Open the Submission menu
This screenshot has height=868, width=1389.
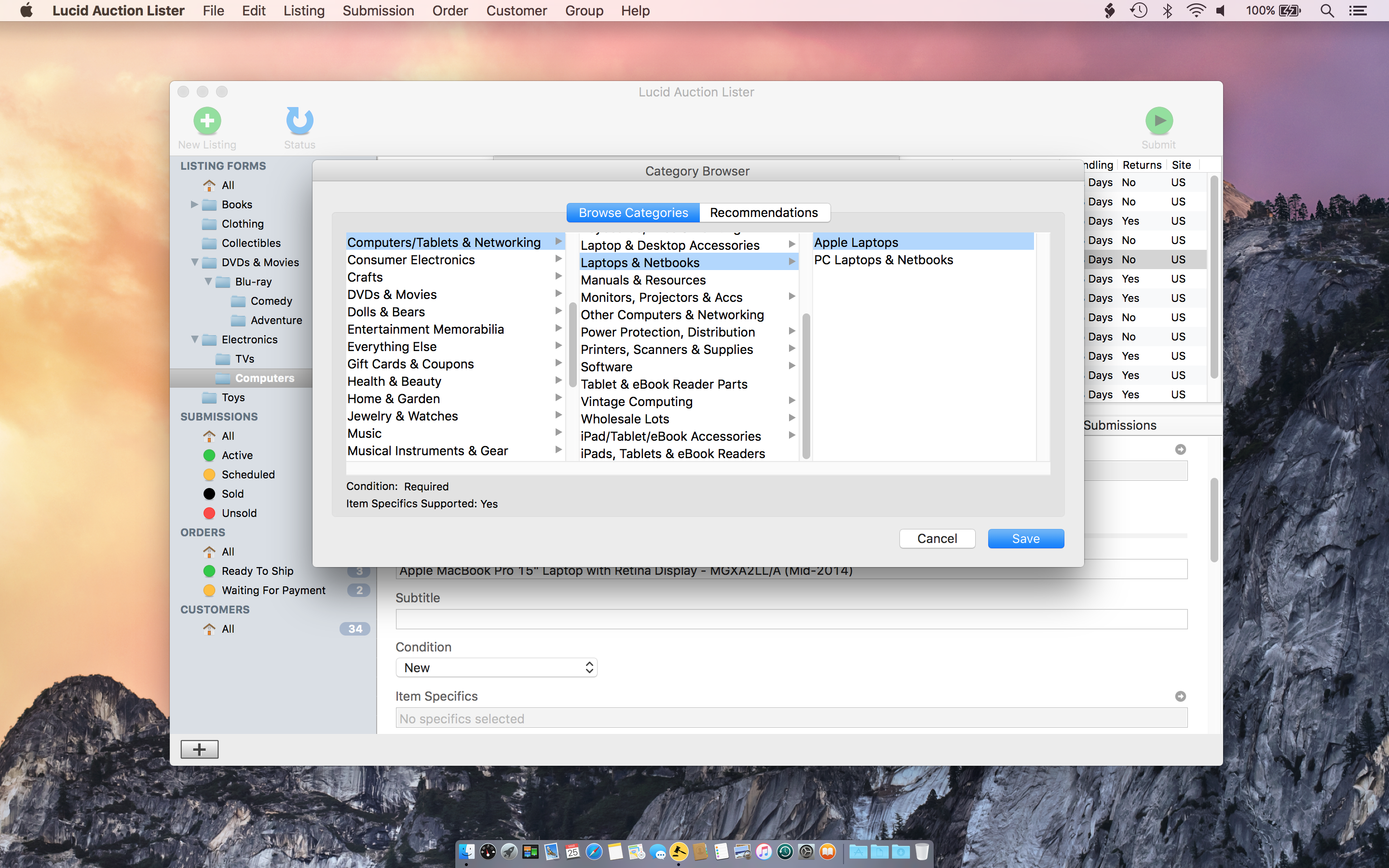click(x=378, y=11)
